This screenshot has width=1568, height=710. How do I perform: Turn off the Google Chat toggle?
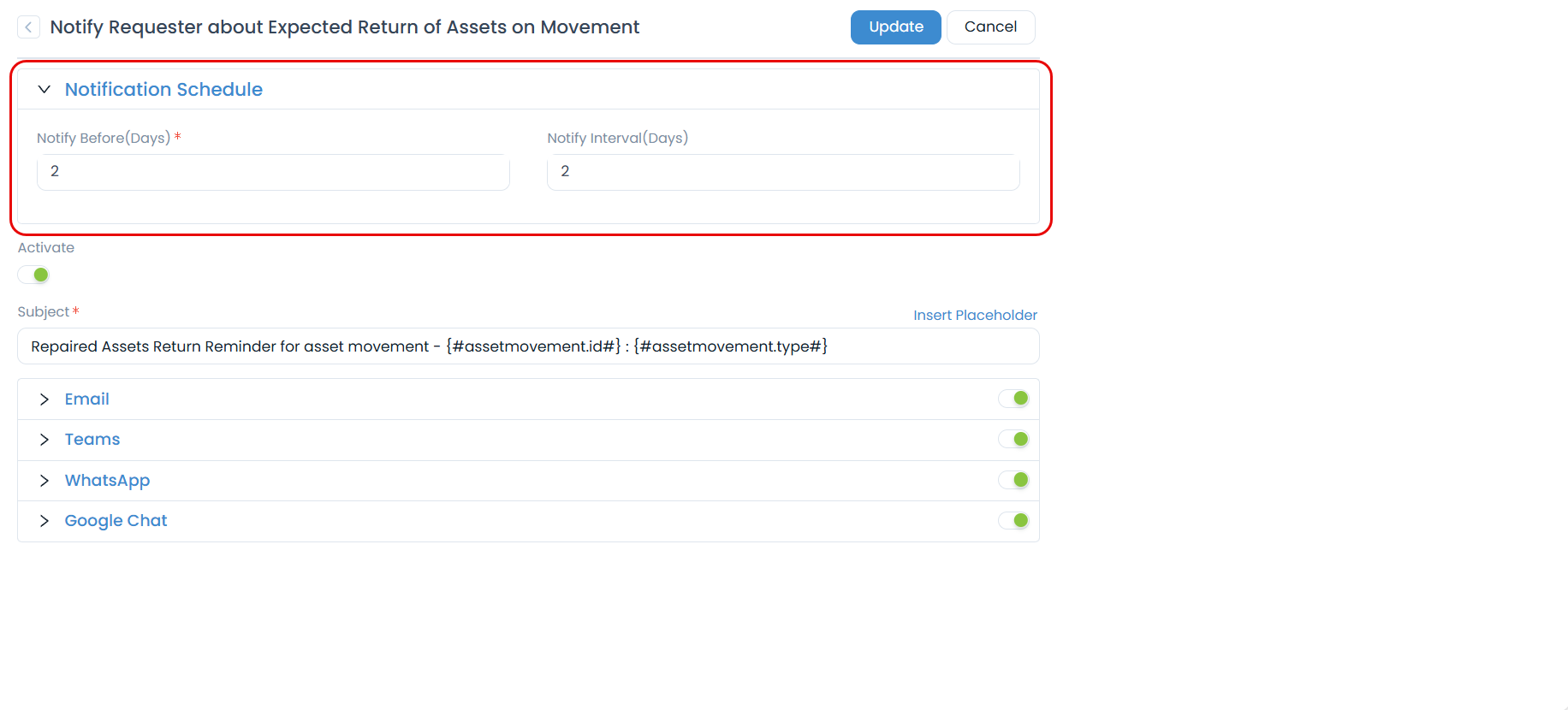pyautogui.click(x=1014, y=521)
